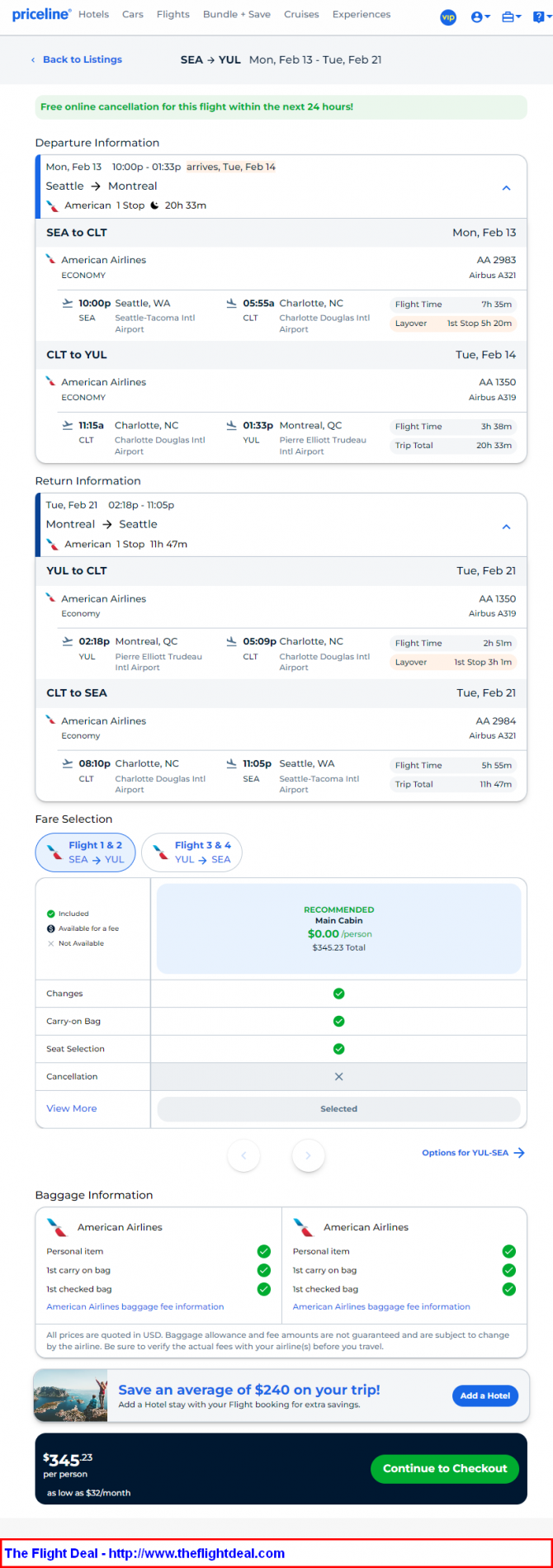Open Options for YUL-SEA link
This screenshot has height=1568, width=553.
474,1153
